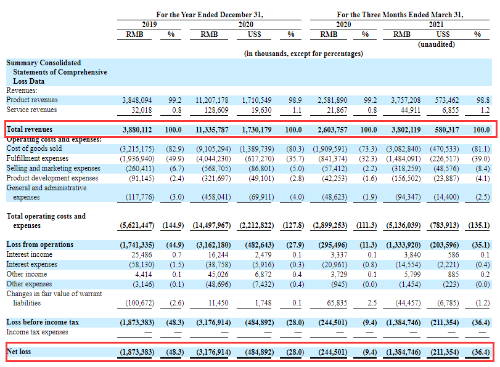Click 2021 total revenues US$ value 580,317
500x367 pixels.
coord(447,130)
